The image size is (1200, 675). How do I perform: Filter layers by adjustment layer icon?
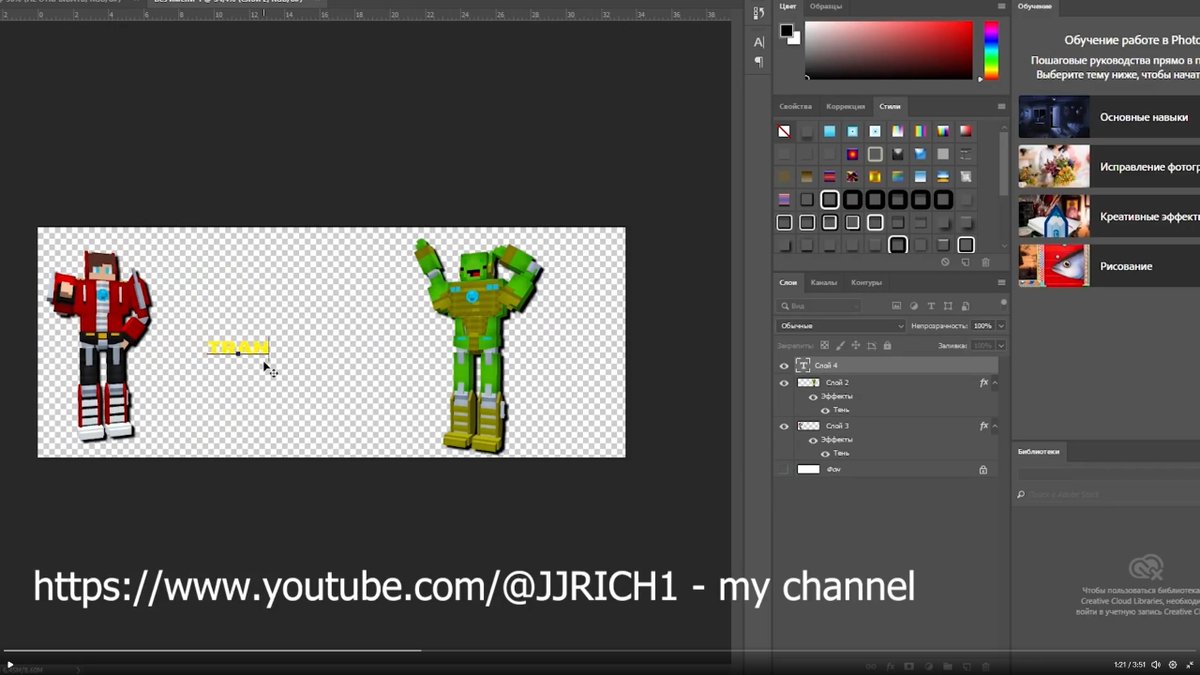click(914, 306)
